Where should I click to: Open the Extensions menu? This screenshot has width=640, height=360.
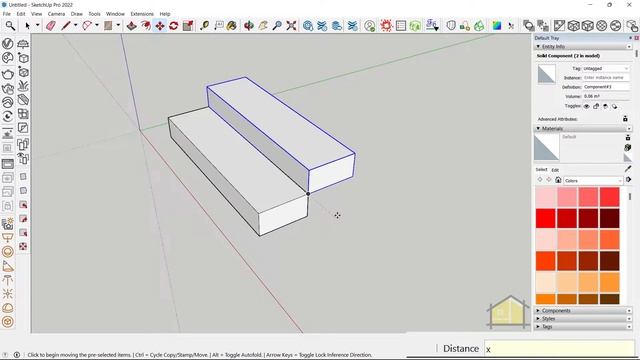[142, 14]
